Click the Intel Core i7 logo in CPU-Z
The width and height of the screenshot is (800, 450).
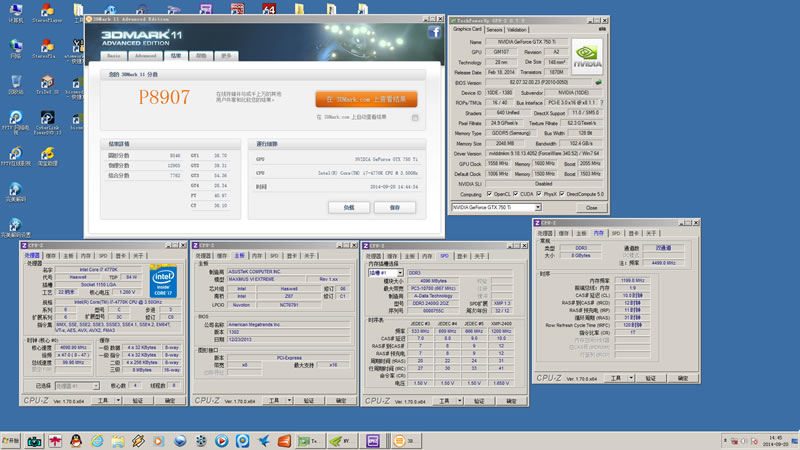pyautogui.click(x=162, y=280)
